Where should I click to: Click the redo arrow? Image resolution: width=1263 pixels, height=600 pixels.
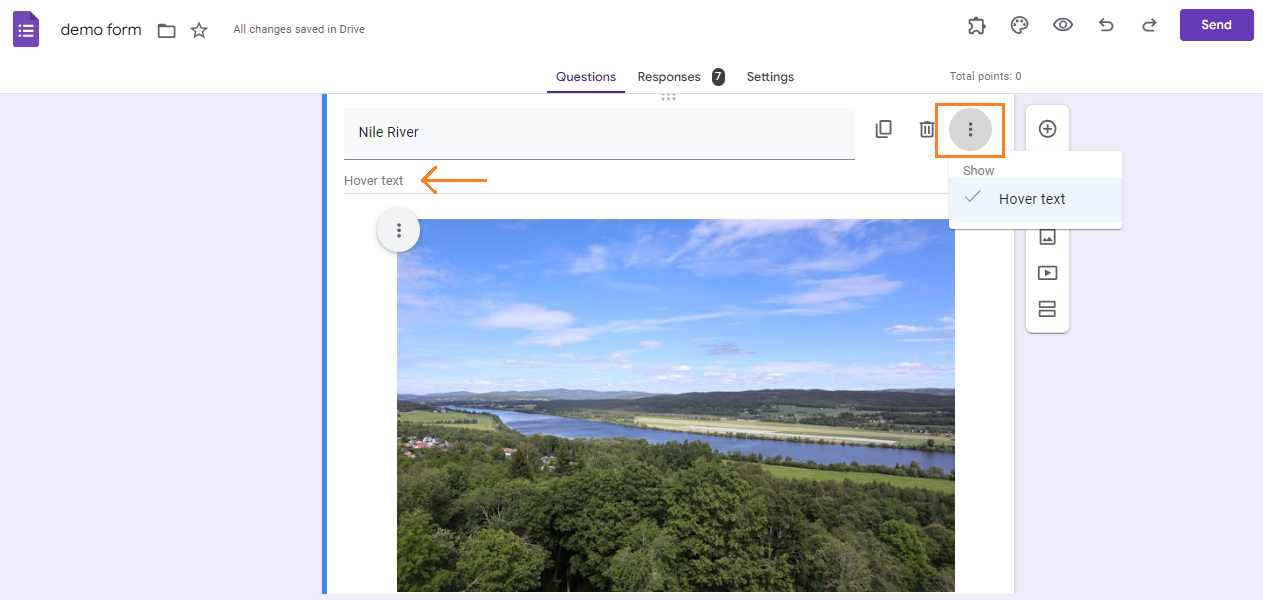click(1149, 26)
